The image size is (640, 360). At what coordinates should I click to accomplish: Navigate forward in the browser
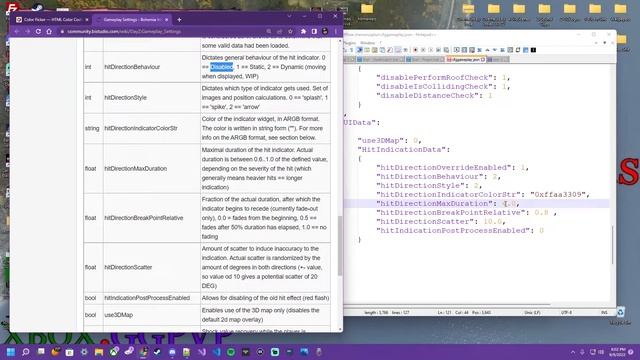[x=27, y=31]
